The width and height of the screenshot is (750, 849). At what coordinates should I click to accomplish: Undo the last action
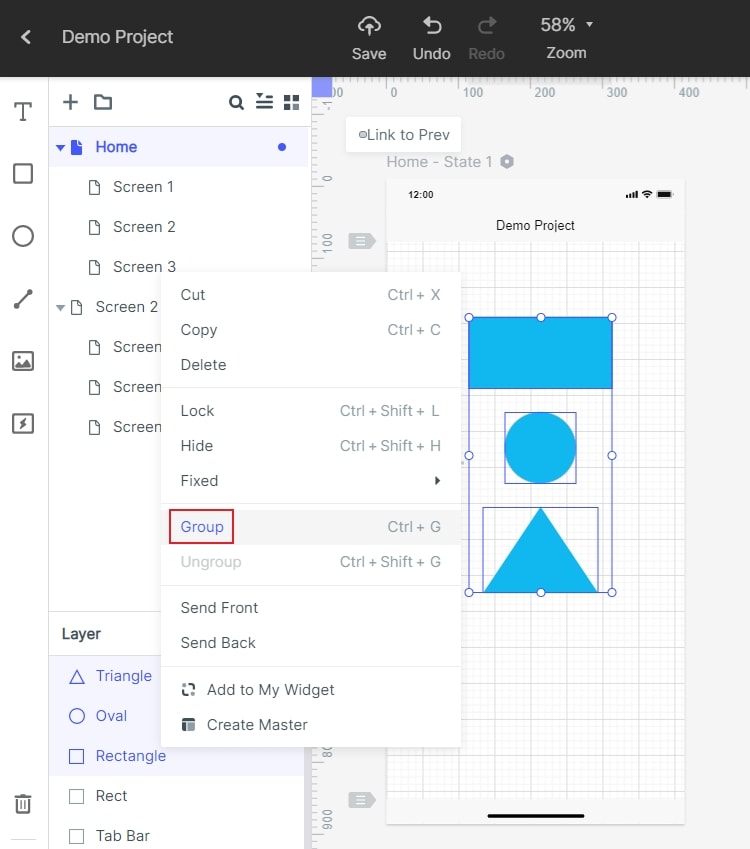point(432,38)
